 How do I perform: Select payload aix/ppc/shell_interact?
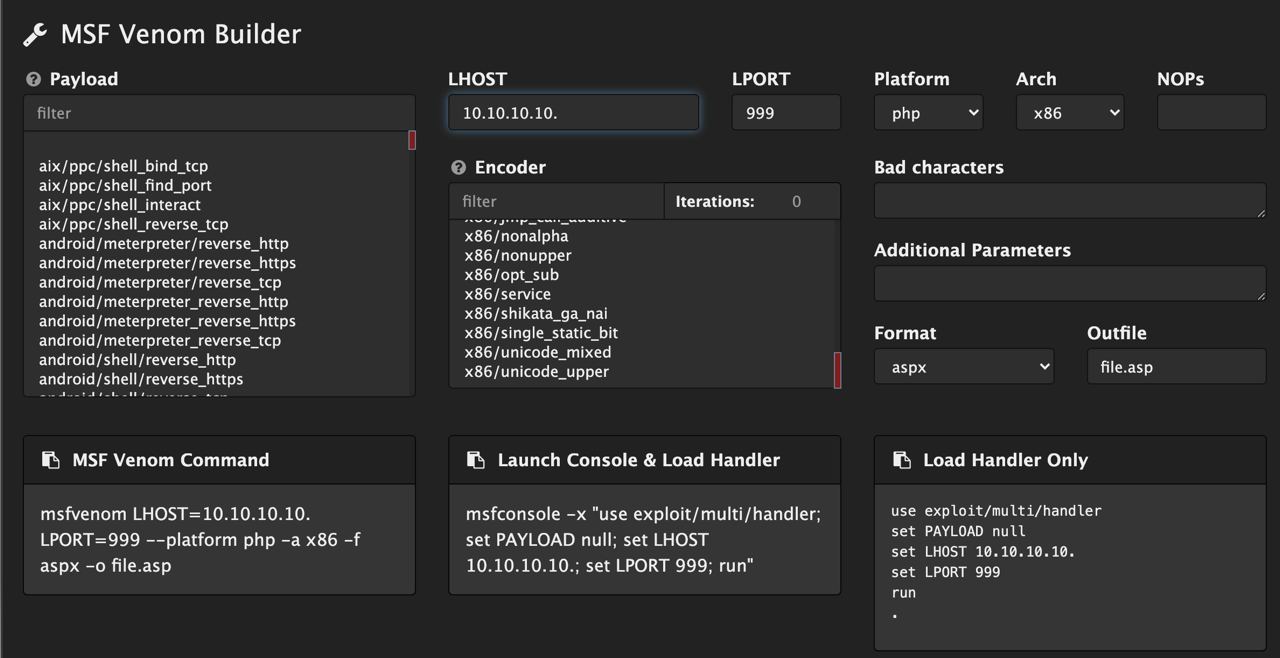click(x=120, y=205)
